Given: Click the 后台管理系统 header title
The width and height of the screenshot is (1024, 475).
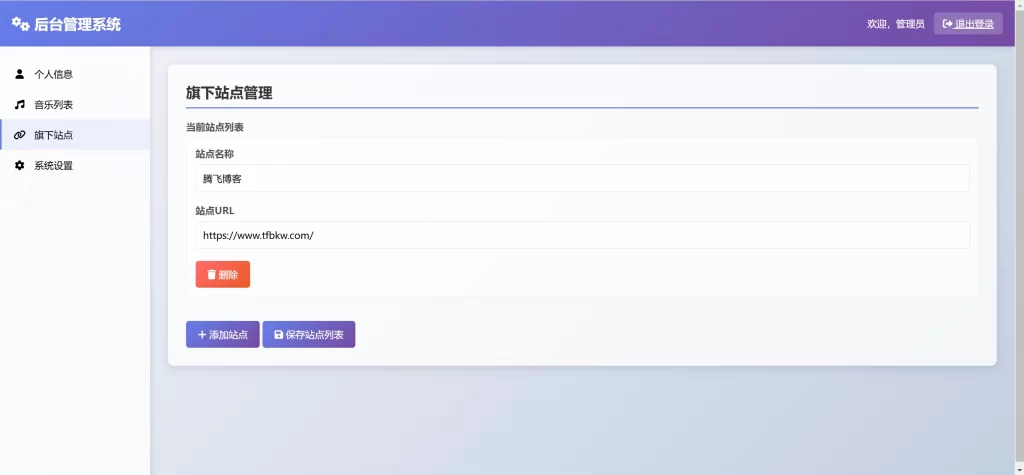Looking at the screenshot, I should pos(77,24).
